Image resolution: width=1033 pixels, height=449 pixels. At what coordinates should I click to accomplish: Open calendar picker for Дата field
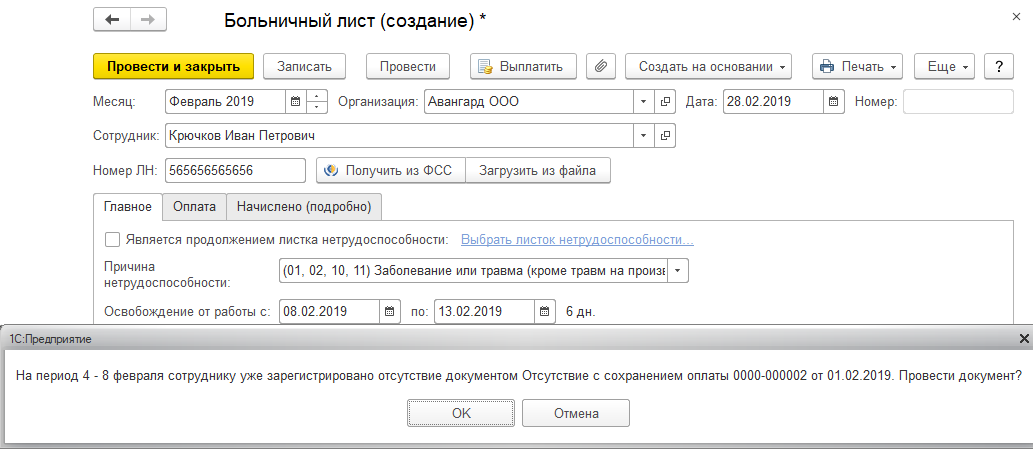[x=832, y=101]
